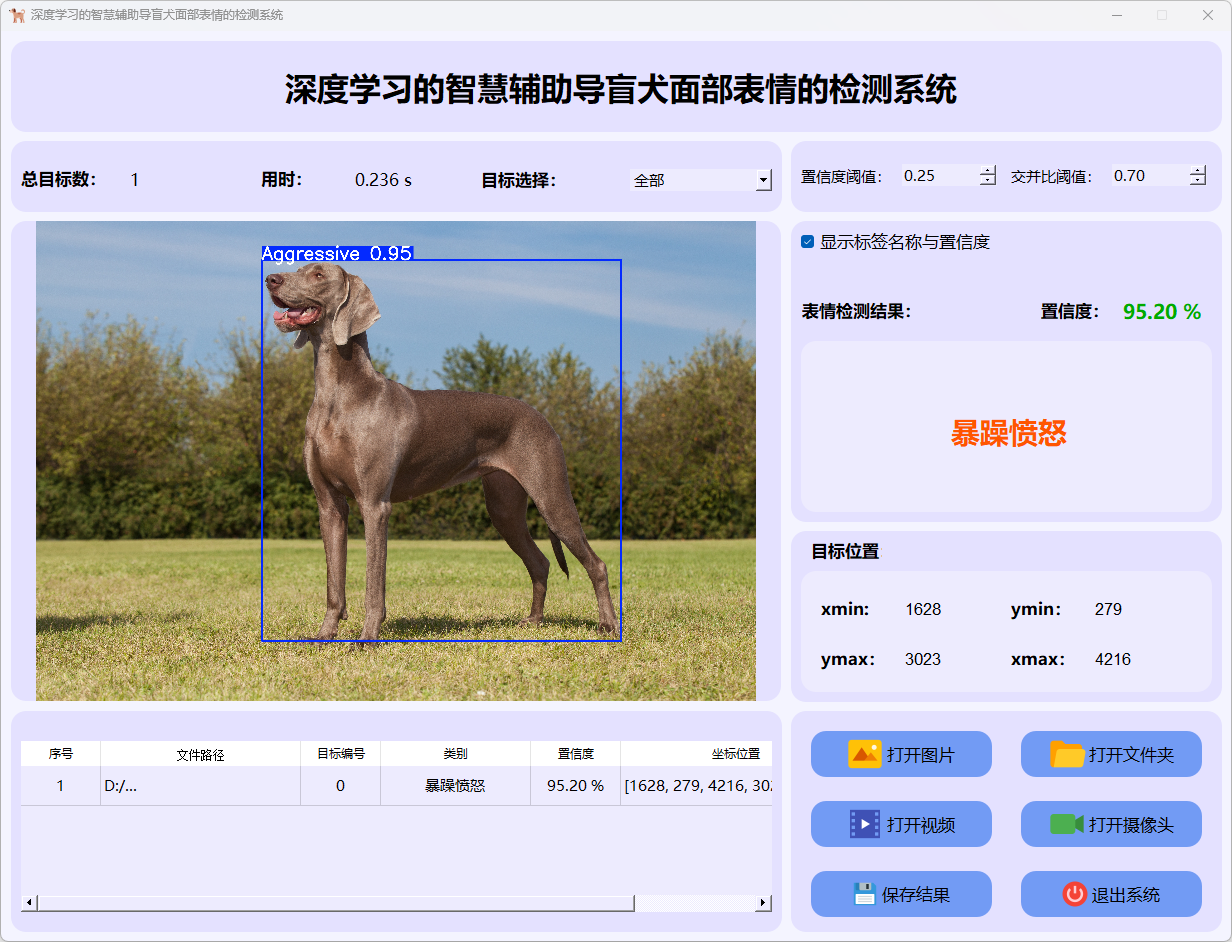Click the 打开摄像头 button label
The width and height of the screenshot is (1232, 942).
[x=1131, y=825]
